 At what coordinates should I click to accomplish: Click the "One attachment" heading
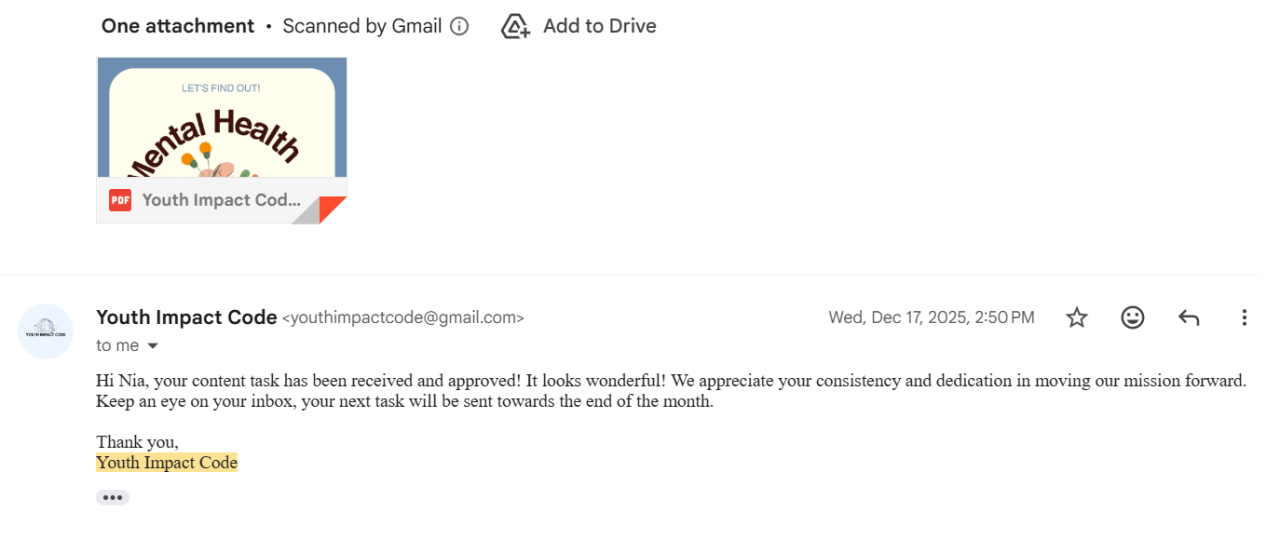(x=178, y=26)
